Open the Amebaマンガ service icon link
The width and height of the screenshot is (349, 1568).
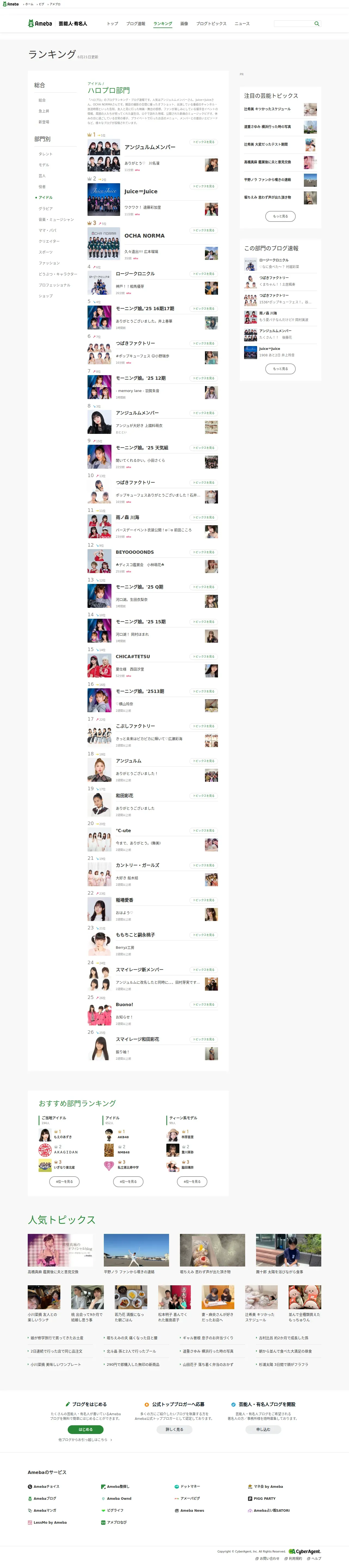[x=42, y=1510]
